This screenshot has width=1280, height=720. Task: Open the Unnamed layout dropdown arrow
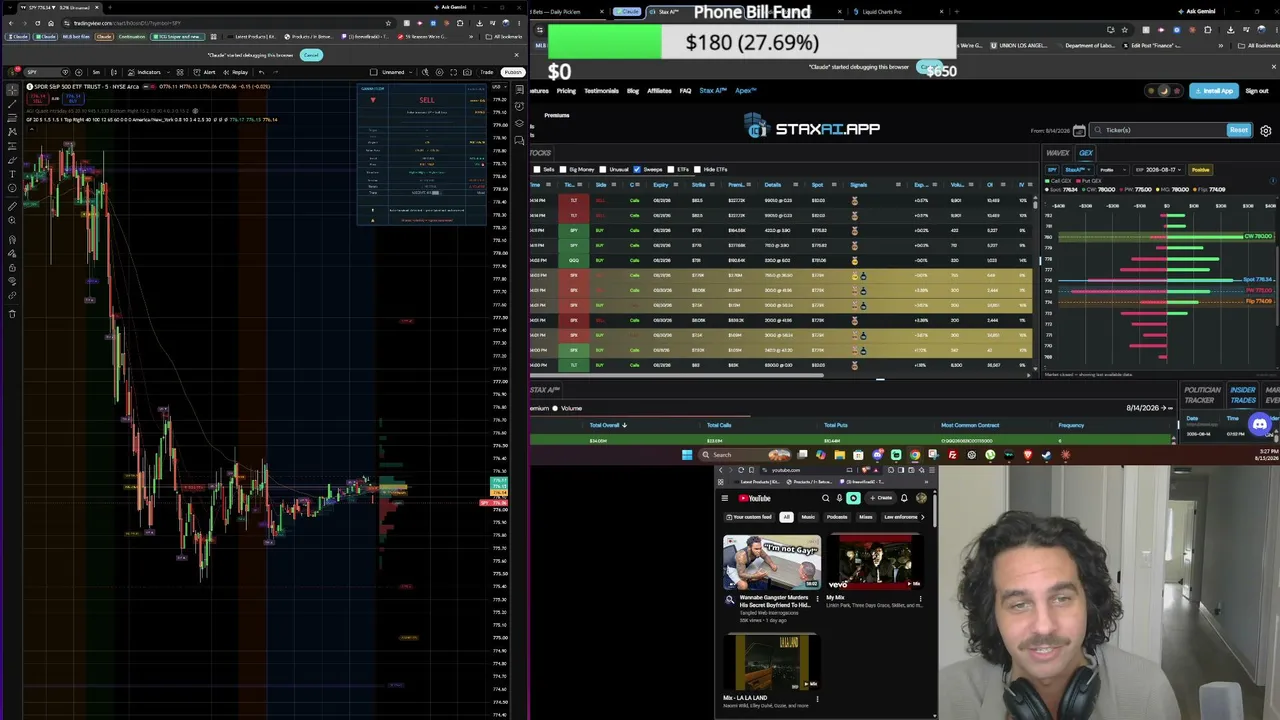tap(410, 72)
